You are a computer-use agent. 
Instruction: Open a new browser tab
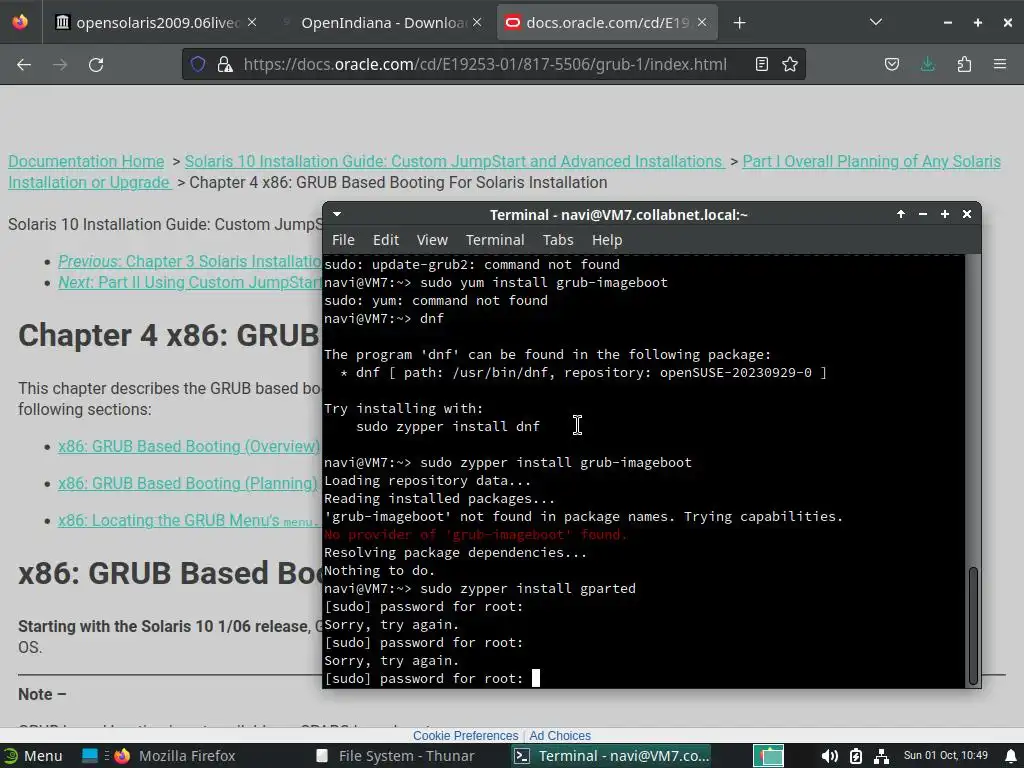739,23
